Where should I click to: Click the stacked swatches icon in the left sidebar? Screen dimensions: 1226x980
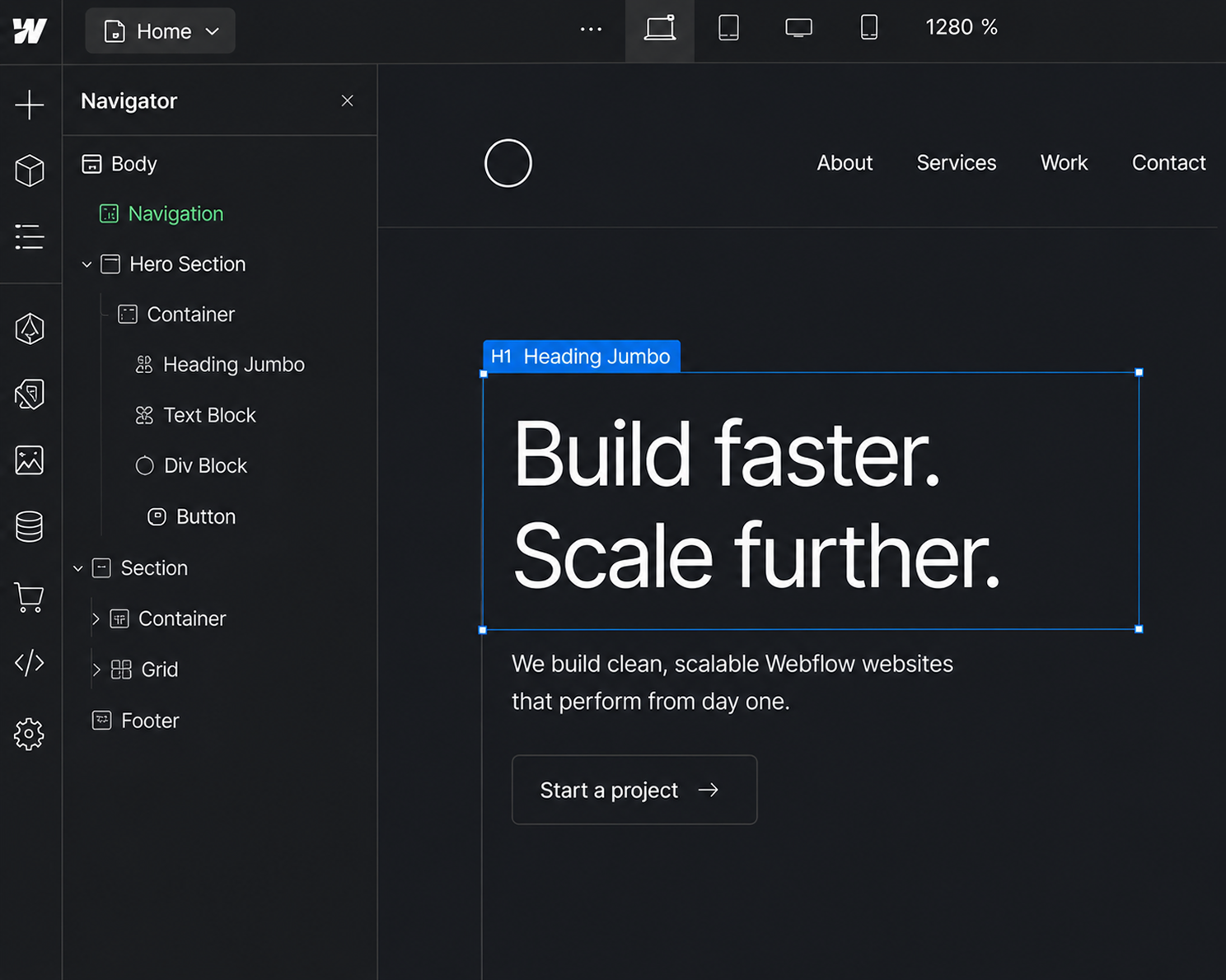point(30,394)
